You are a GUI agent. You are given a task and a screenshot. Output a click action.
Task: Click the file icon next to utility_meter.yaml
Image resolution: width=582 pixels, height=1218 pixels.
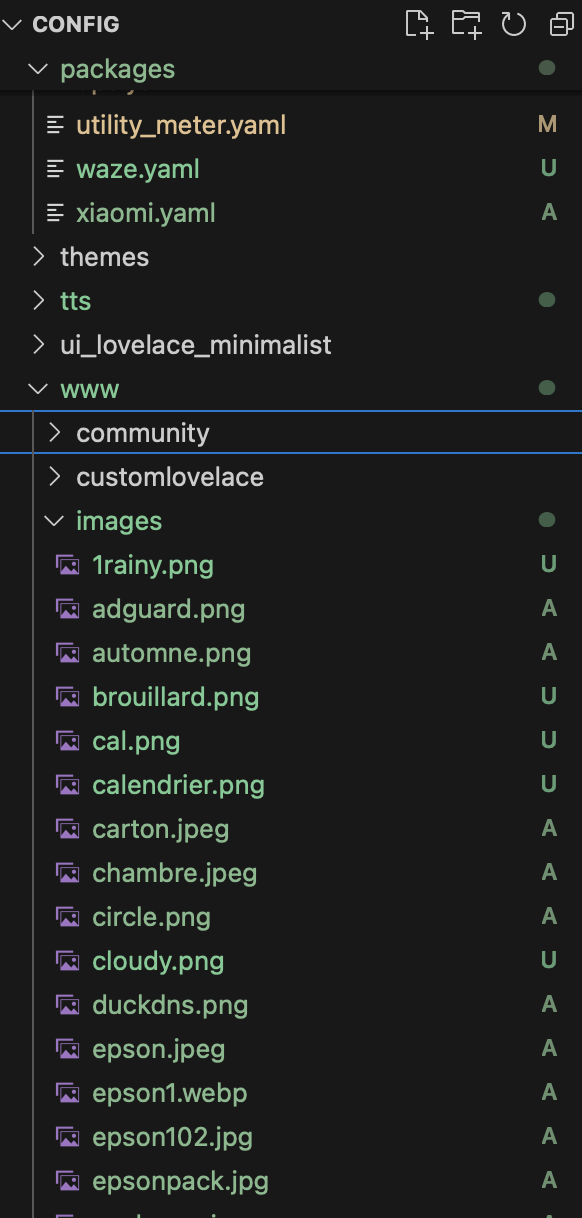pyautogui.click(x=55, y=125)
